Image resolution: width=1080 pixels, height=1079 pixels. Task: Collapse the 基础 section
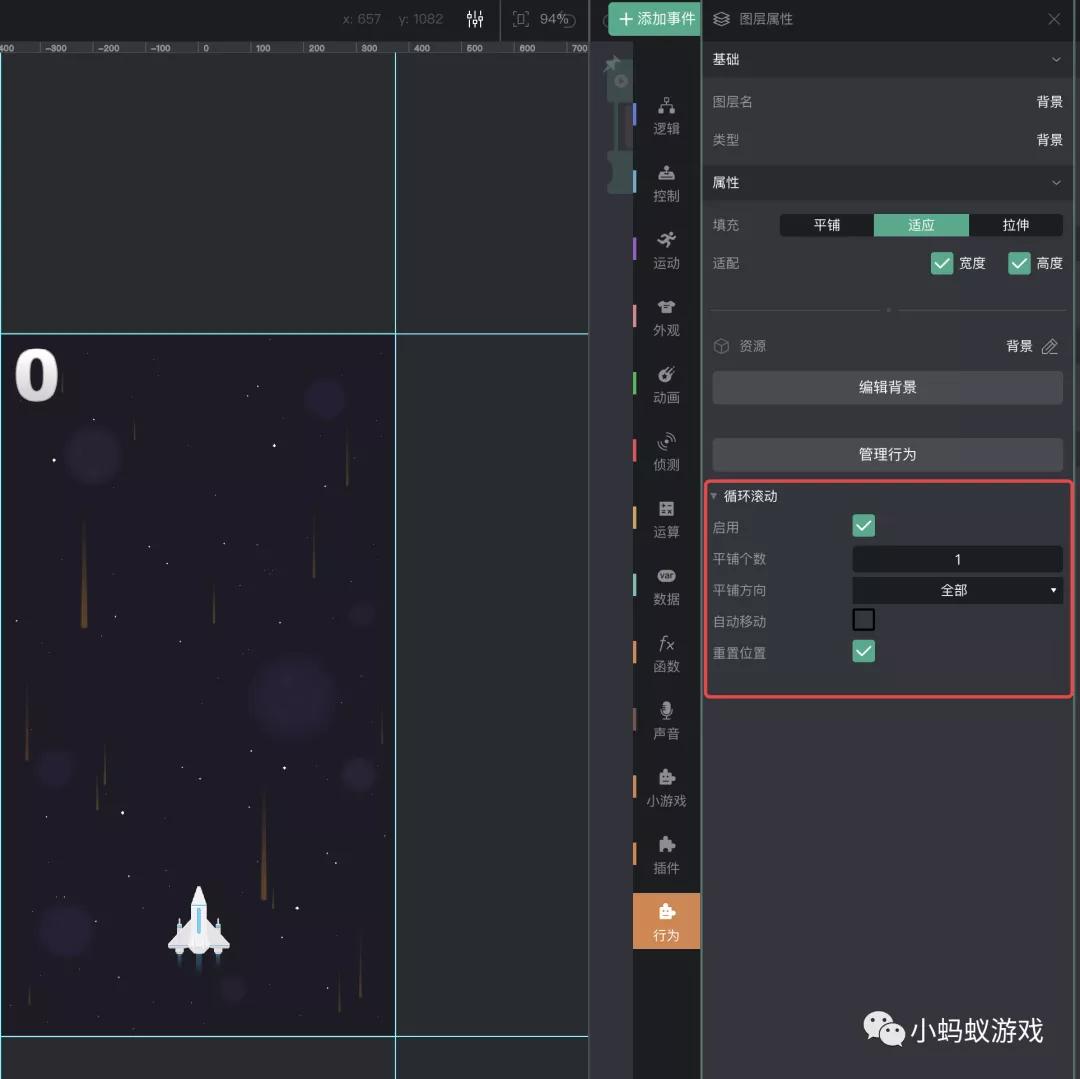coord(1055,59)
